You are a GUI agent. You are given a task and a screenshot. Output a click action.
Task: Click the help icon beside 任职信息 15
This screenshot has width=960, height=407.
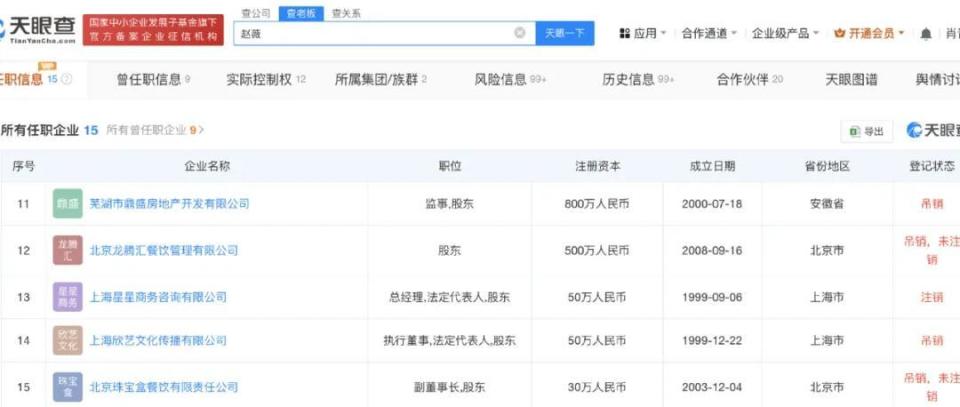click(x=67, y=80)
